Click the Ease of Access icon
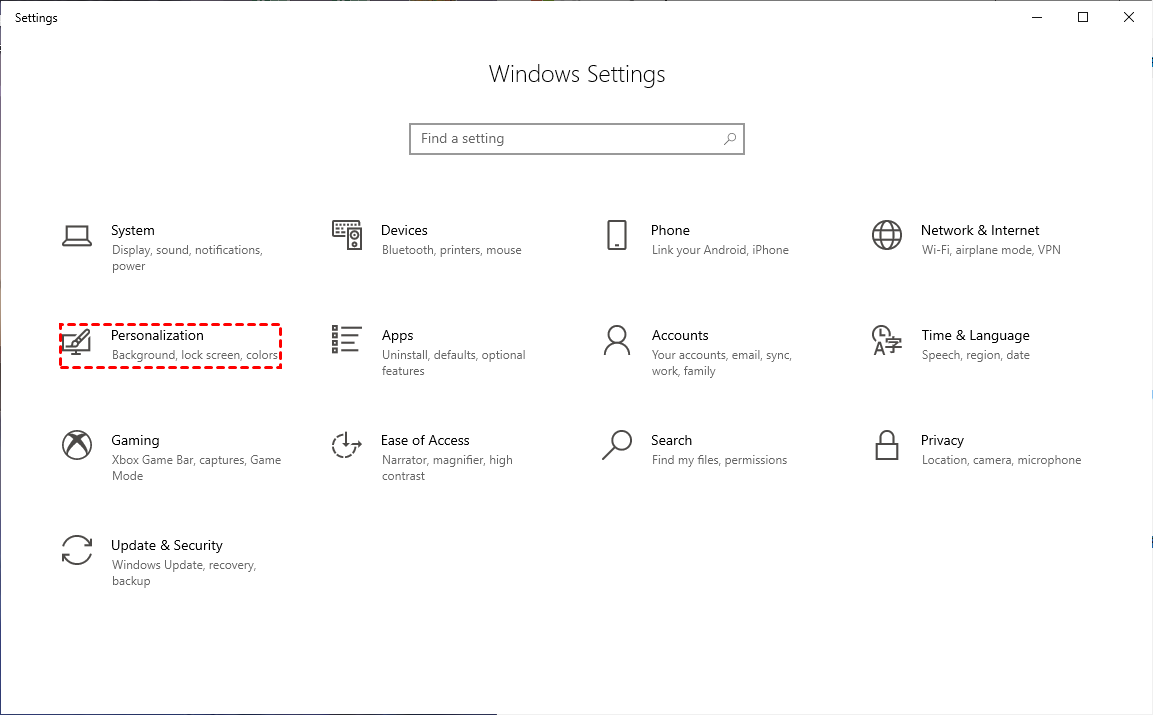 click(x=346, y=446)
